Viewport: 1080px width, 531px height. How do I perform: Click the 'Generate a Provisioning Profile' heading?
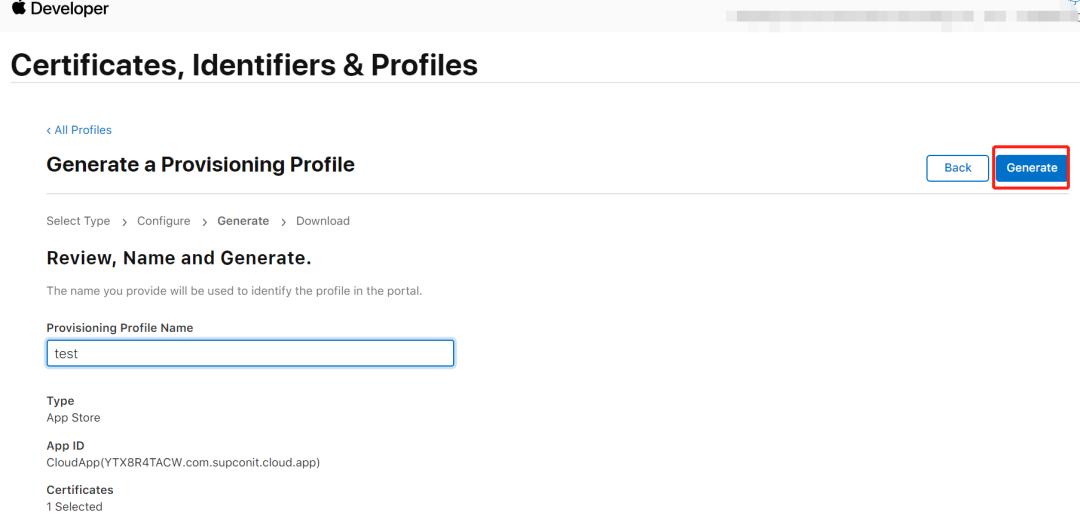click(x=200, y=164)
